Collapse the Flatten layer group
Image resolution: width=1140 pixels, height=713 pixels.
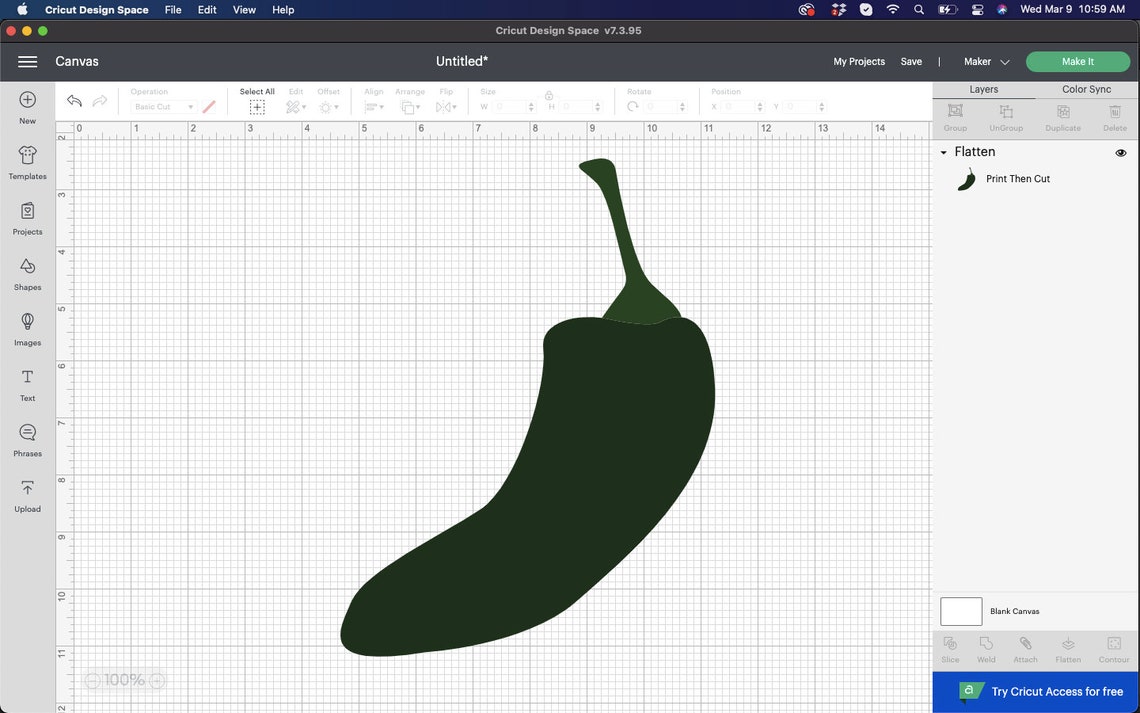942,152
